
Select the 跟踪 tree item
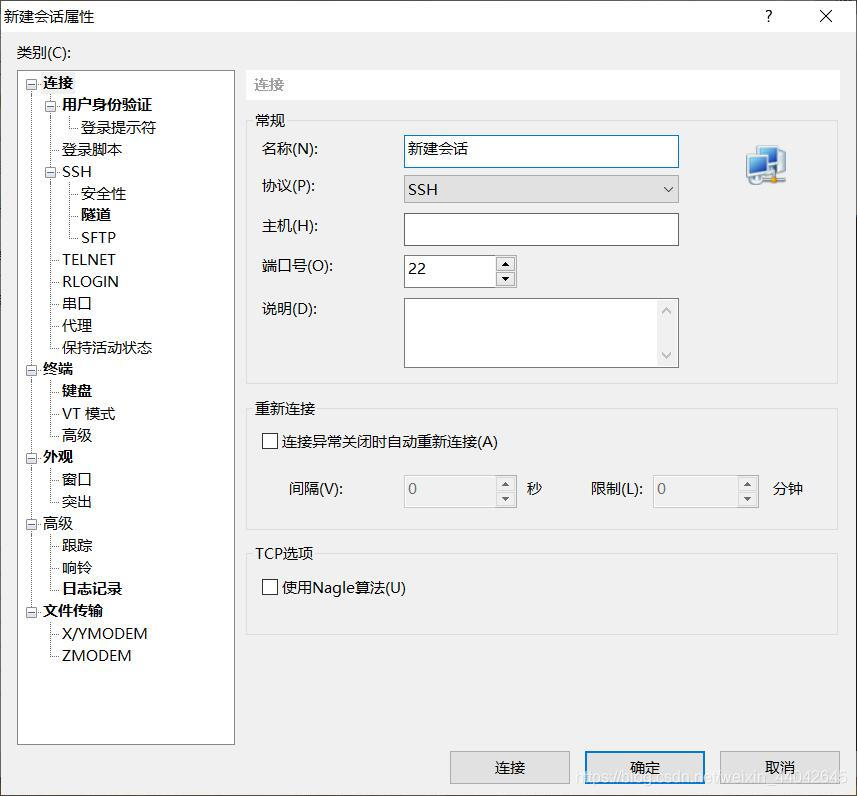[x=77, y=545]
